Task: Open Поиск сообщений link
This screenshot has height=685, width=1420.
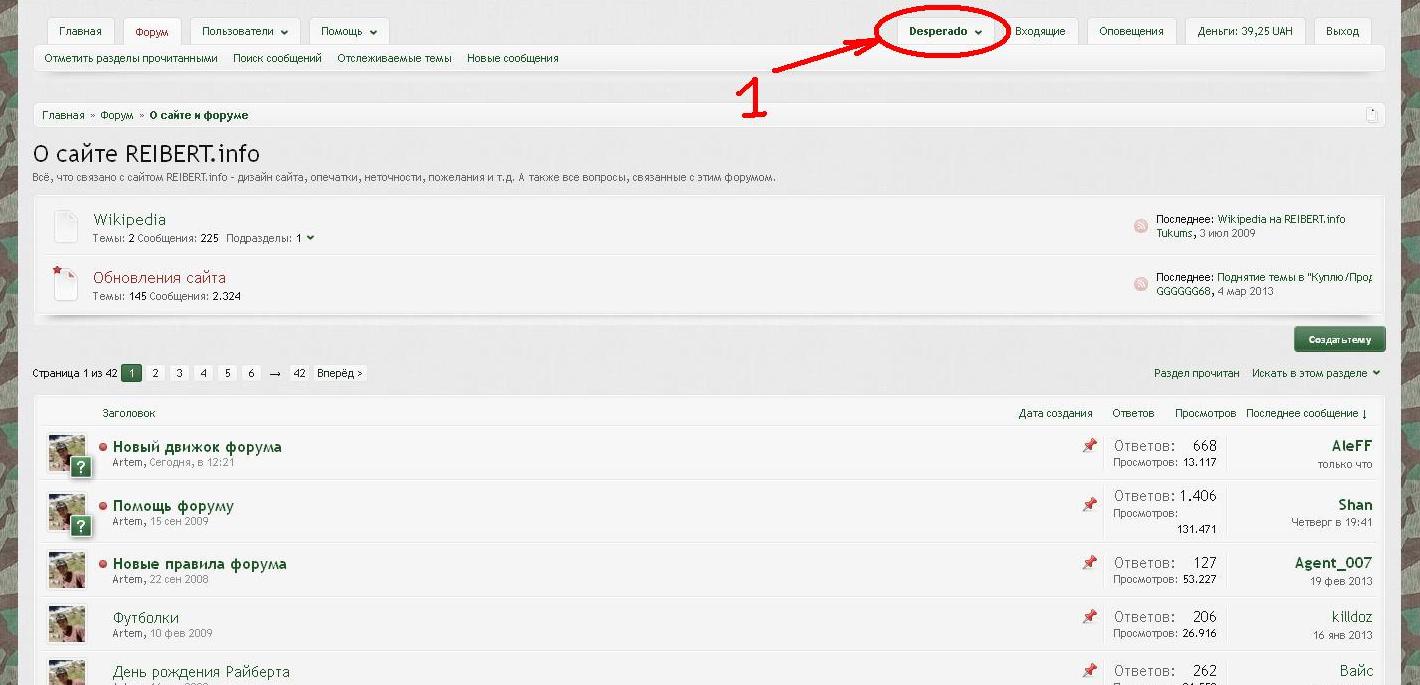Action: click(277, 58)
